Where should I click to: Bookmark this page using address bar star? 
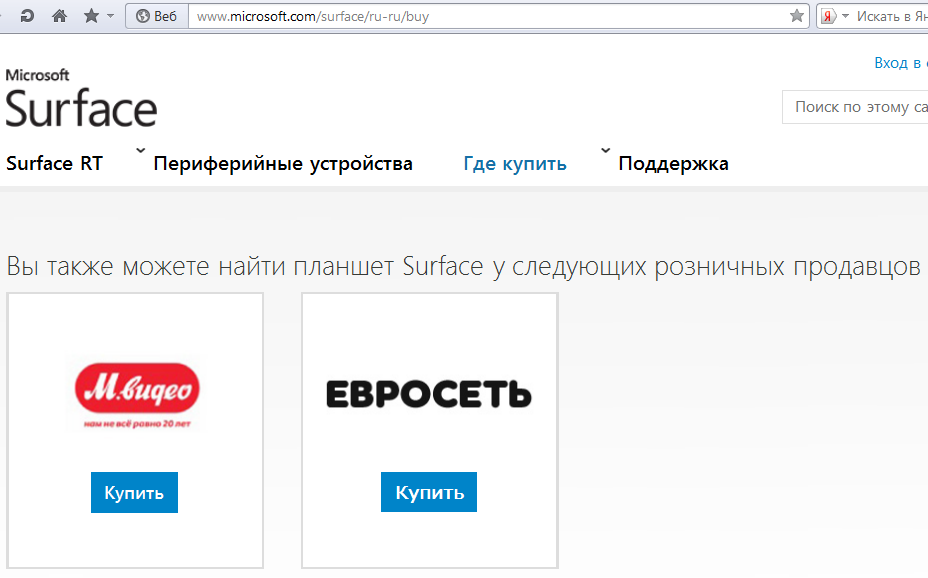click(x=797, y=16)
